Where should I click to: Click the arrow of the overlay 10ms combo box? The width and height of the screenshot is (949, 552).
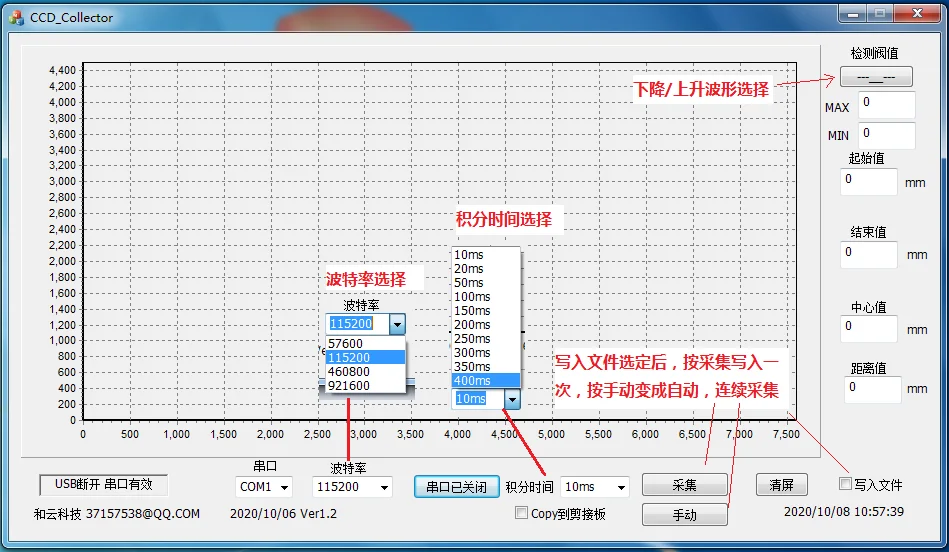(512, 399)
